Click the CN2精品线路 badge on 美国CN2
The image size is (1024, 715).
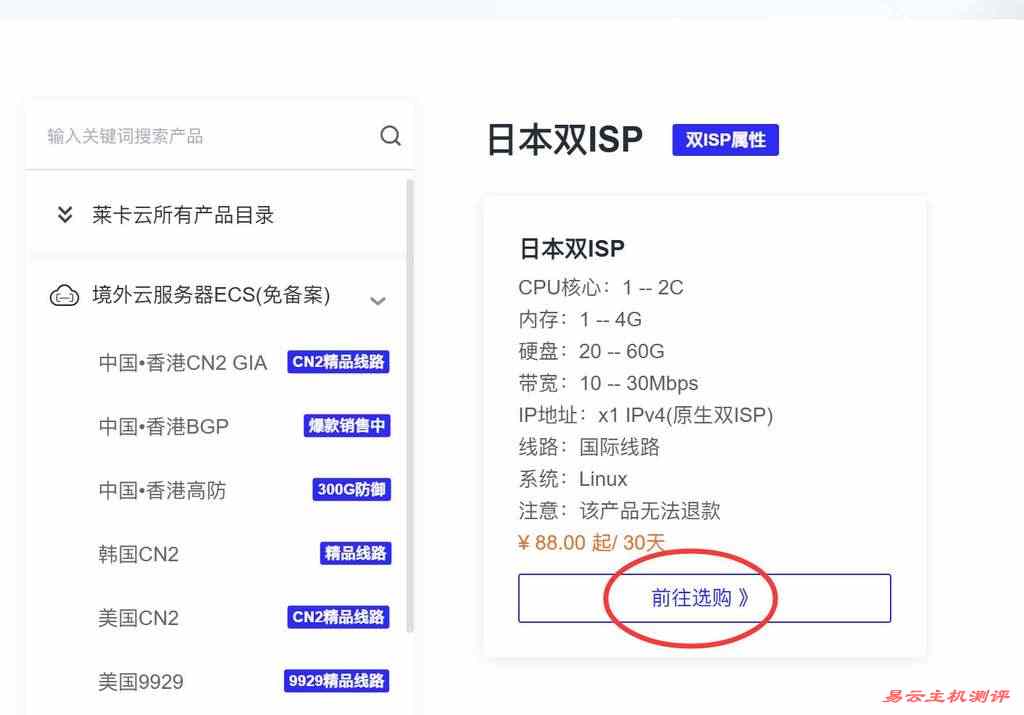(x=338, y=617)
